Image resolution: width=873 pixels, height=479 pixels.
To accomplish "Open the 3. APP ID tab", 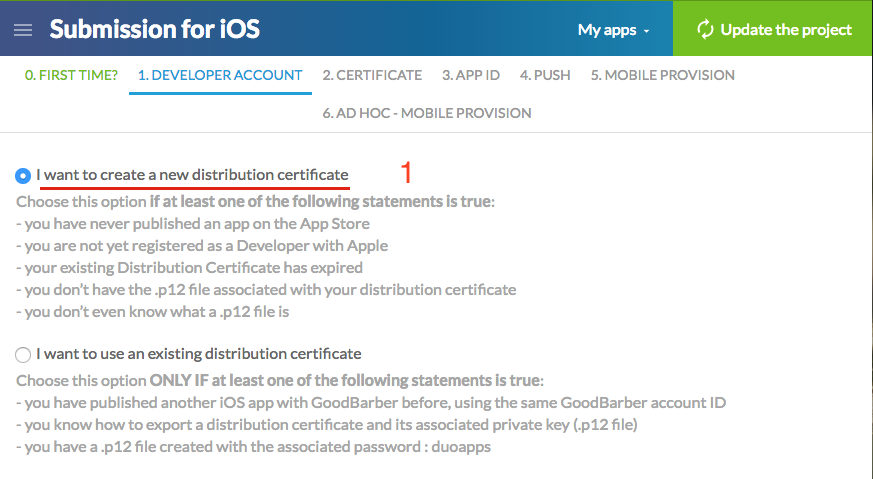I will pyautogui.click(x=471, y=75).
